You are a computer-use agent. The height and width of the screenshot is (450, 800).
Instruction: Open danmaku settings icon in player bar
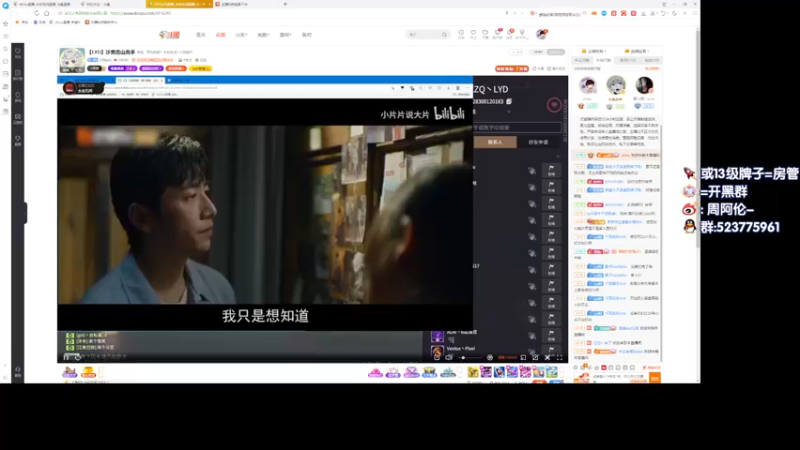(x=490, y=358)
